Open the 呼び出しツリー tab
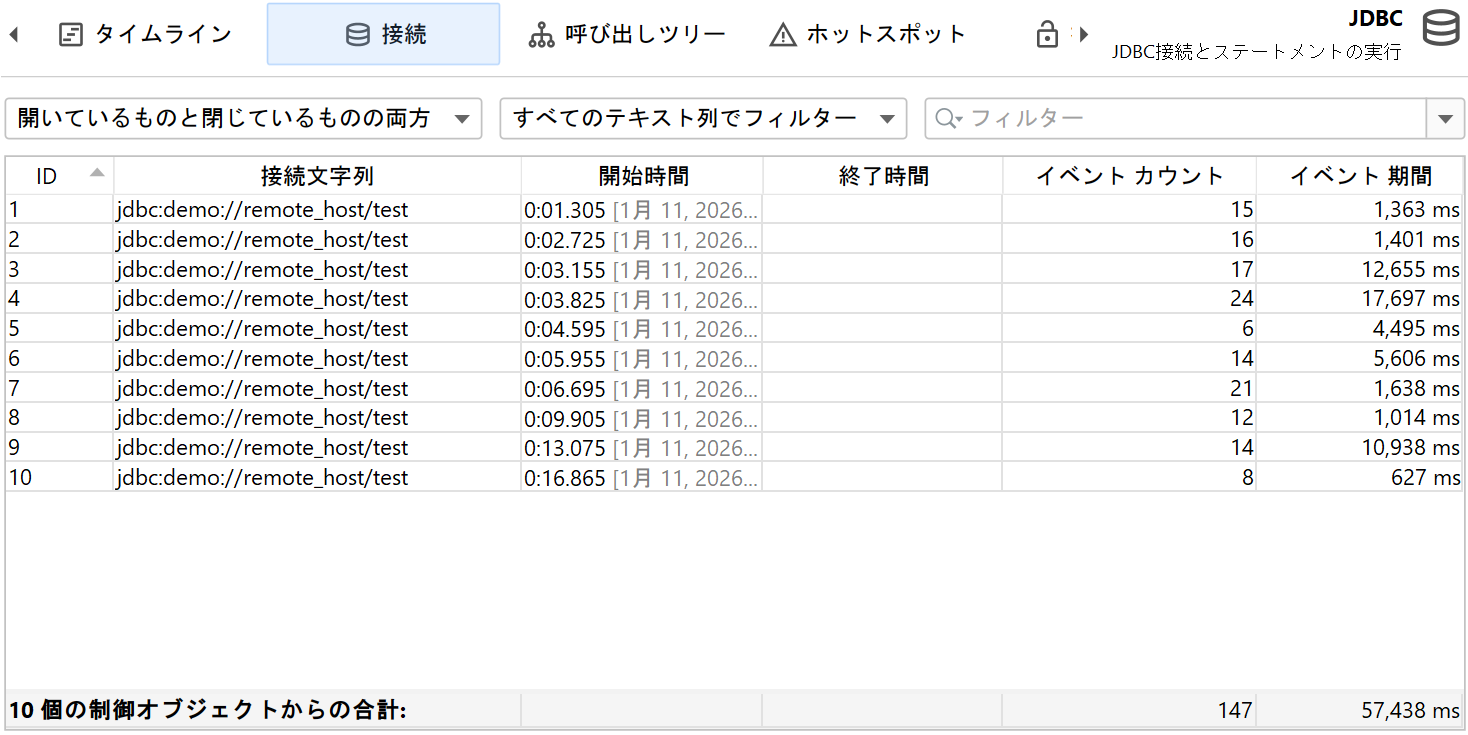This screenshot has height=735, width=1468. click(627, 35)
